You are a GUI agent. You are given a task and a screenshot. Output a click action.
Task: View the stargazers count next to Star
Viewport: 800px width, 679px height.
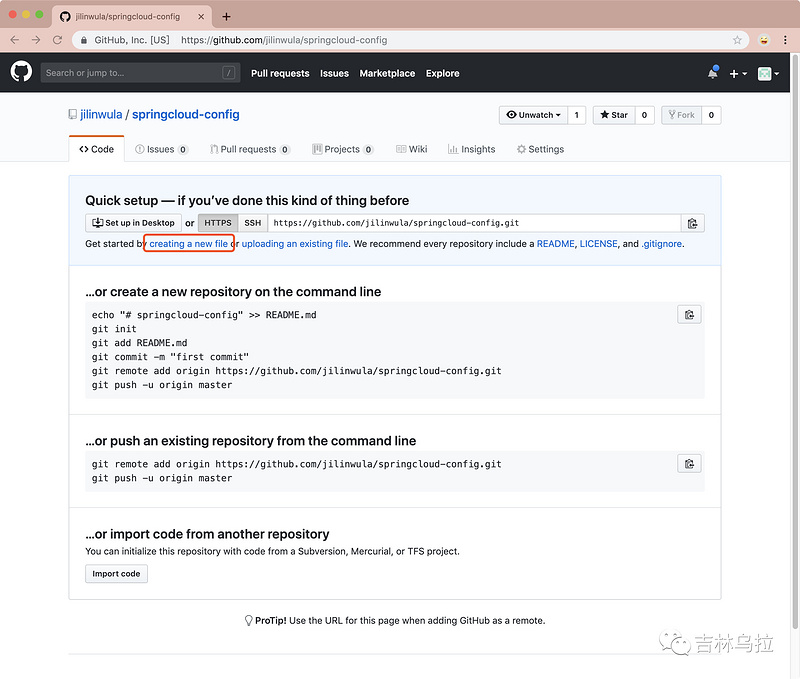644,115
